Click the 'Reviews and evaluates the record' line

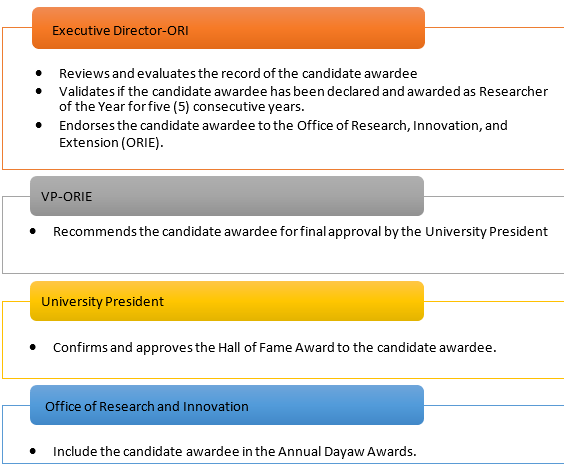click(x=238, y=73)
